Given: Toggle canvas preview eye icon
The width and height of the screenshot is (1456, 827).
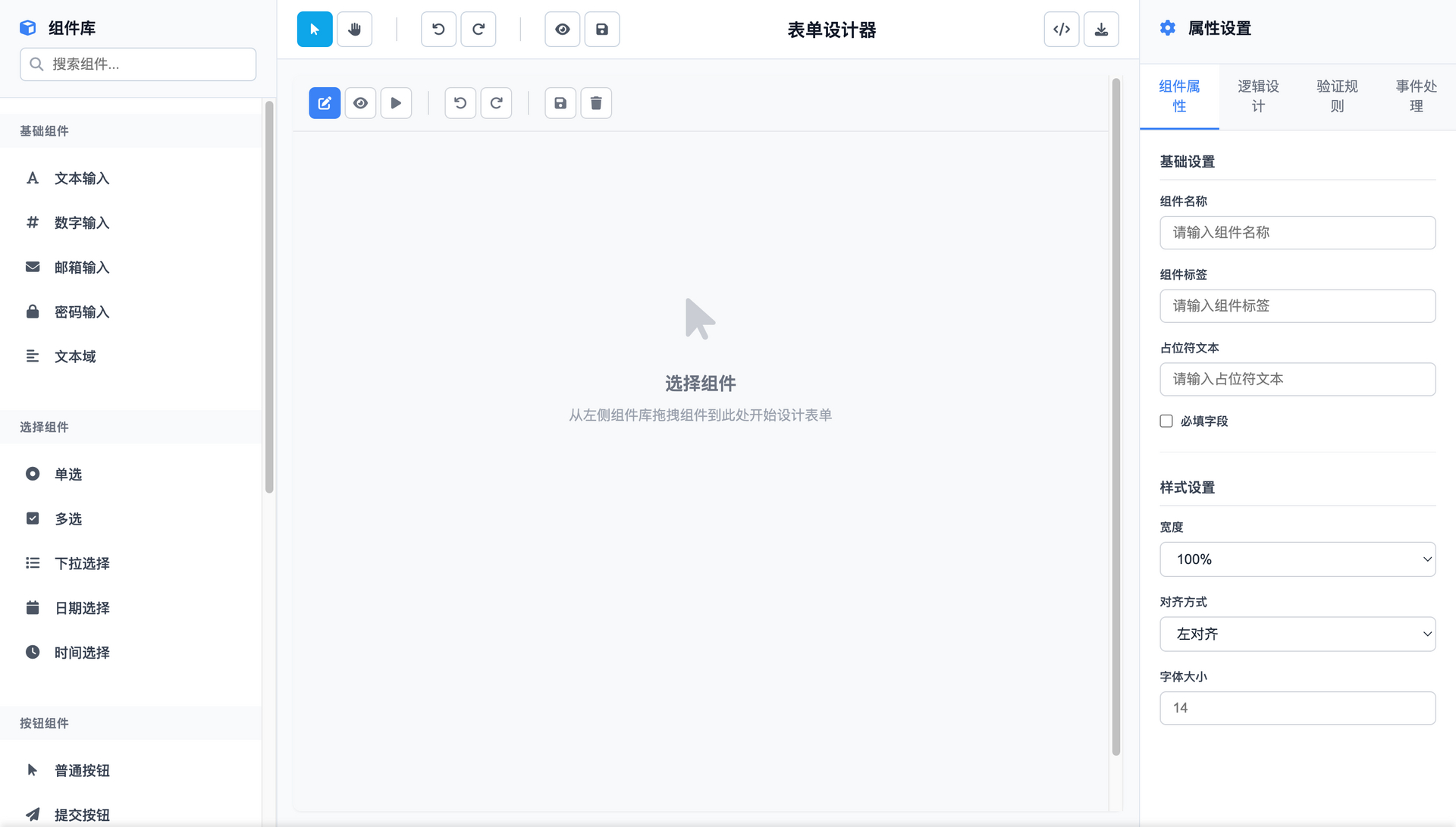Looking at the screenshot, I should [360, 103].
